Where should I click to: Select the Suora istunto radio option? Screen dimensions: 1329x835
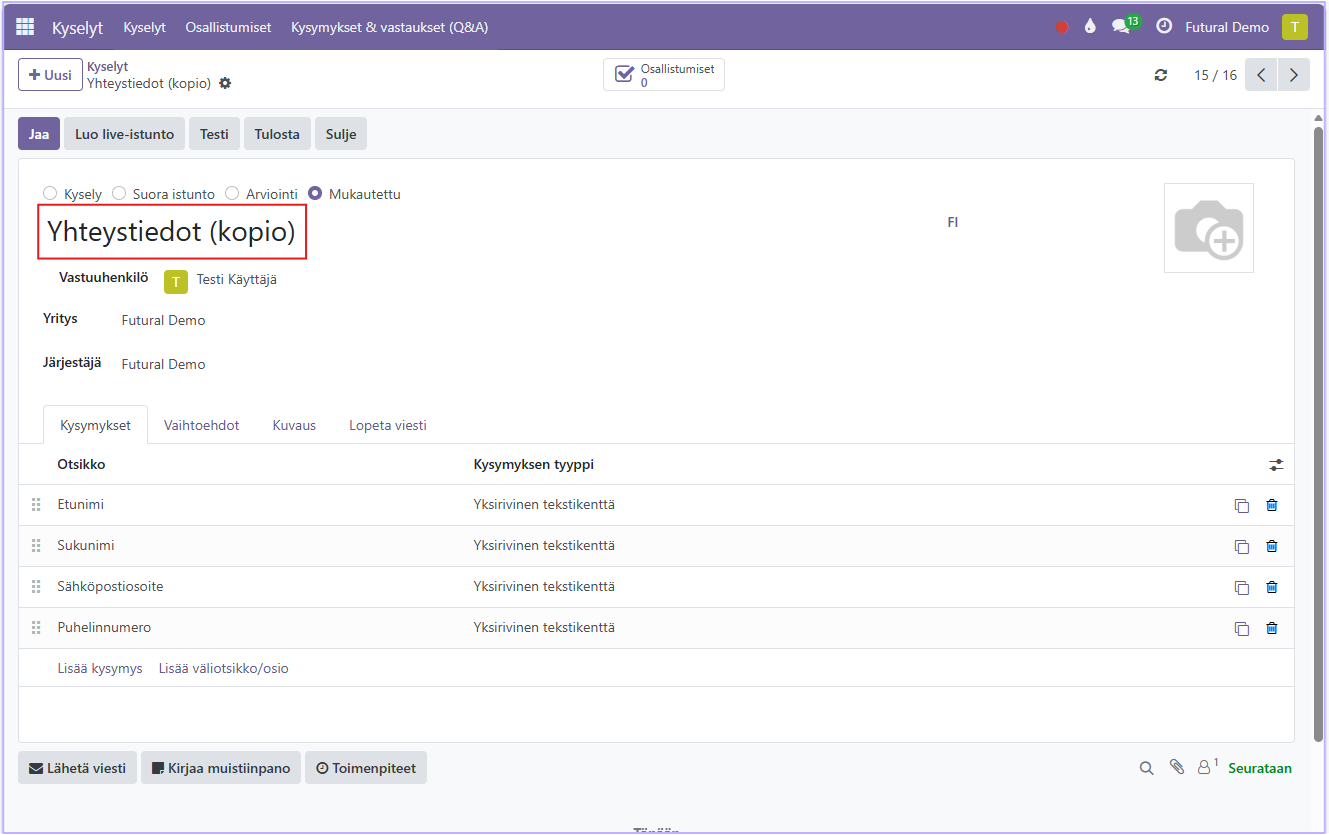(119, 194)
